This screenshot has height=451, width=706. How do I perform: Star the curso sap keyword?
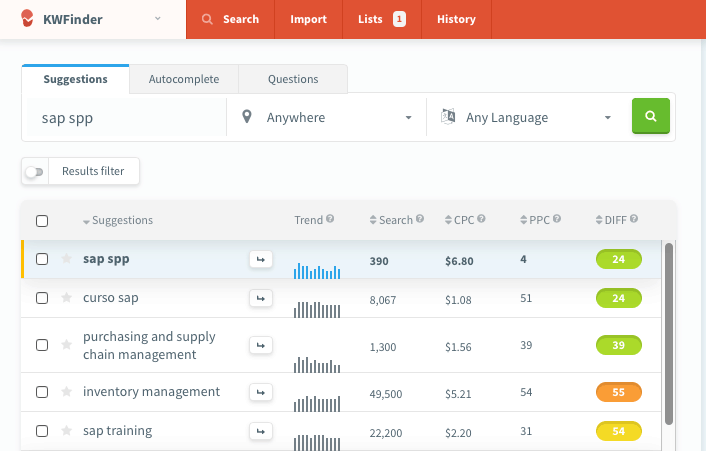point(66,298)
